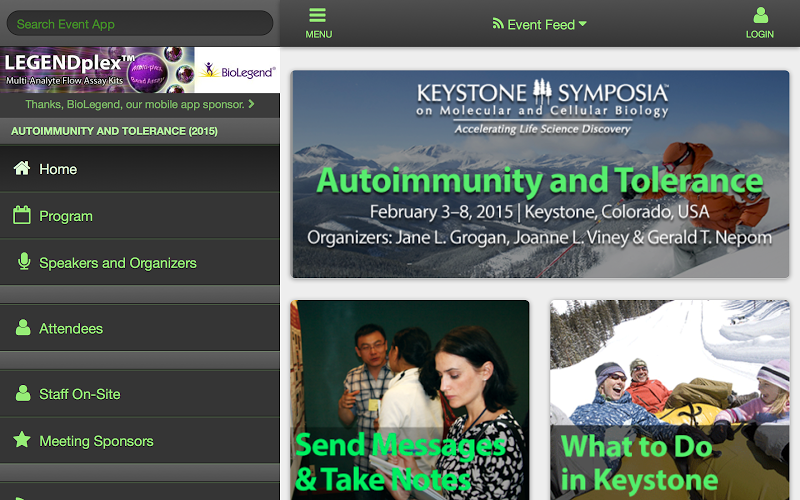Click the Meeting Sponsors star icon
This screenshot has width=800, height=500.
[x=22, y=439]
